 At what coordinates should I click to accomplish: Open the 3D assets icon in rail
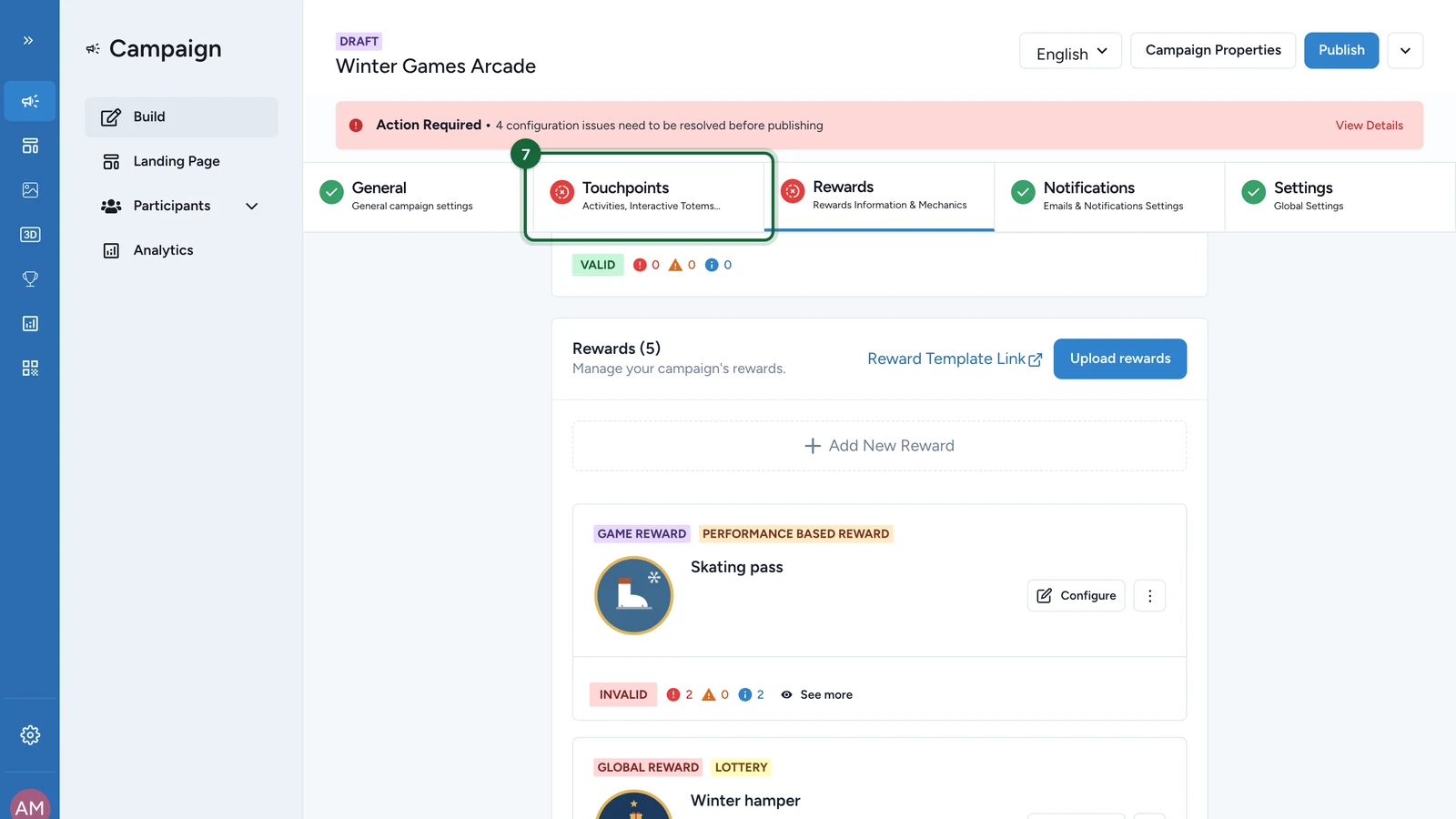point(30,235)
